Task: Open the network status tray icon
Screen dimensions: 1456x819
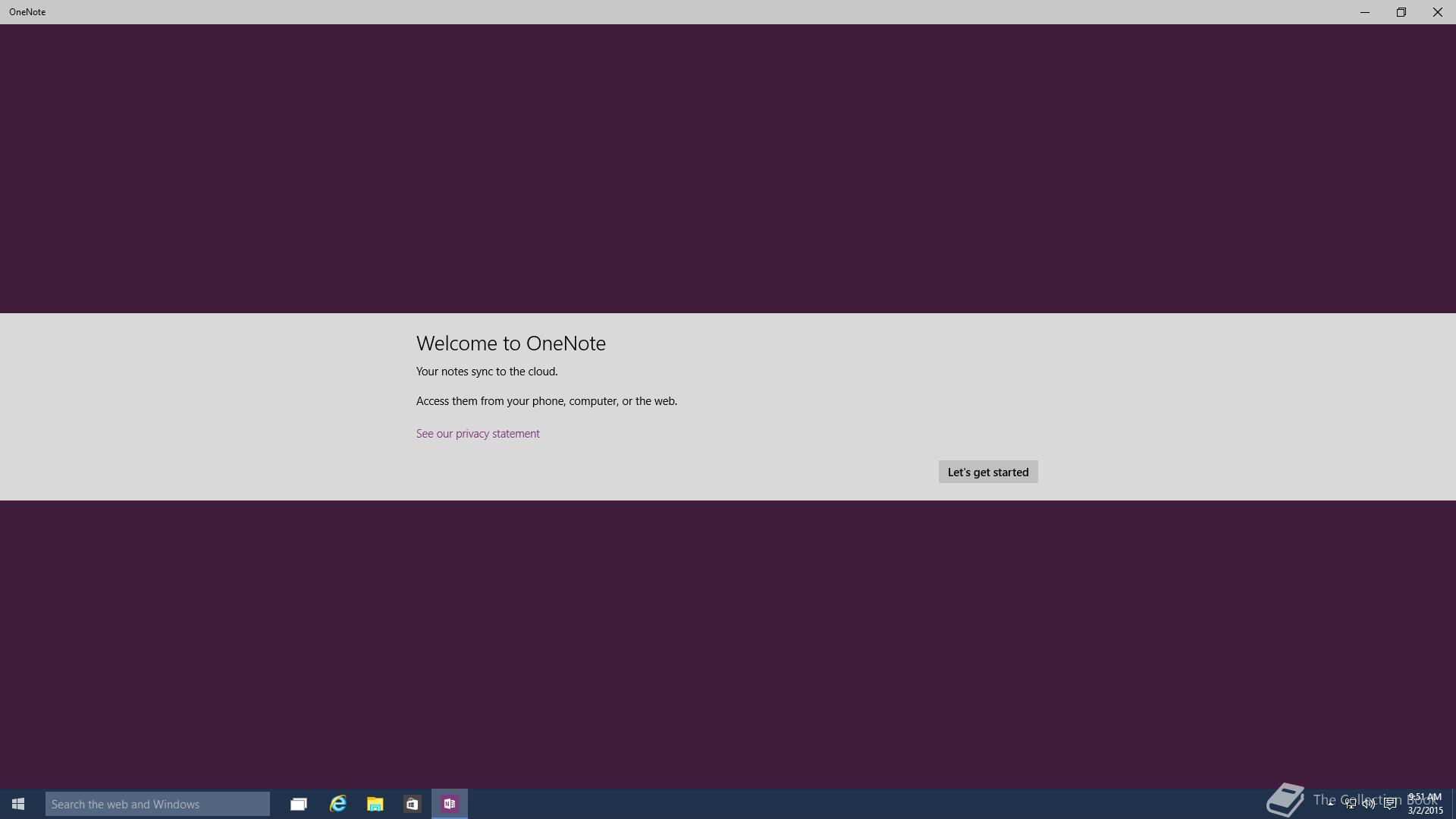Action: tap(1351, 804)
